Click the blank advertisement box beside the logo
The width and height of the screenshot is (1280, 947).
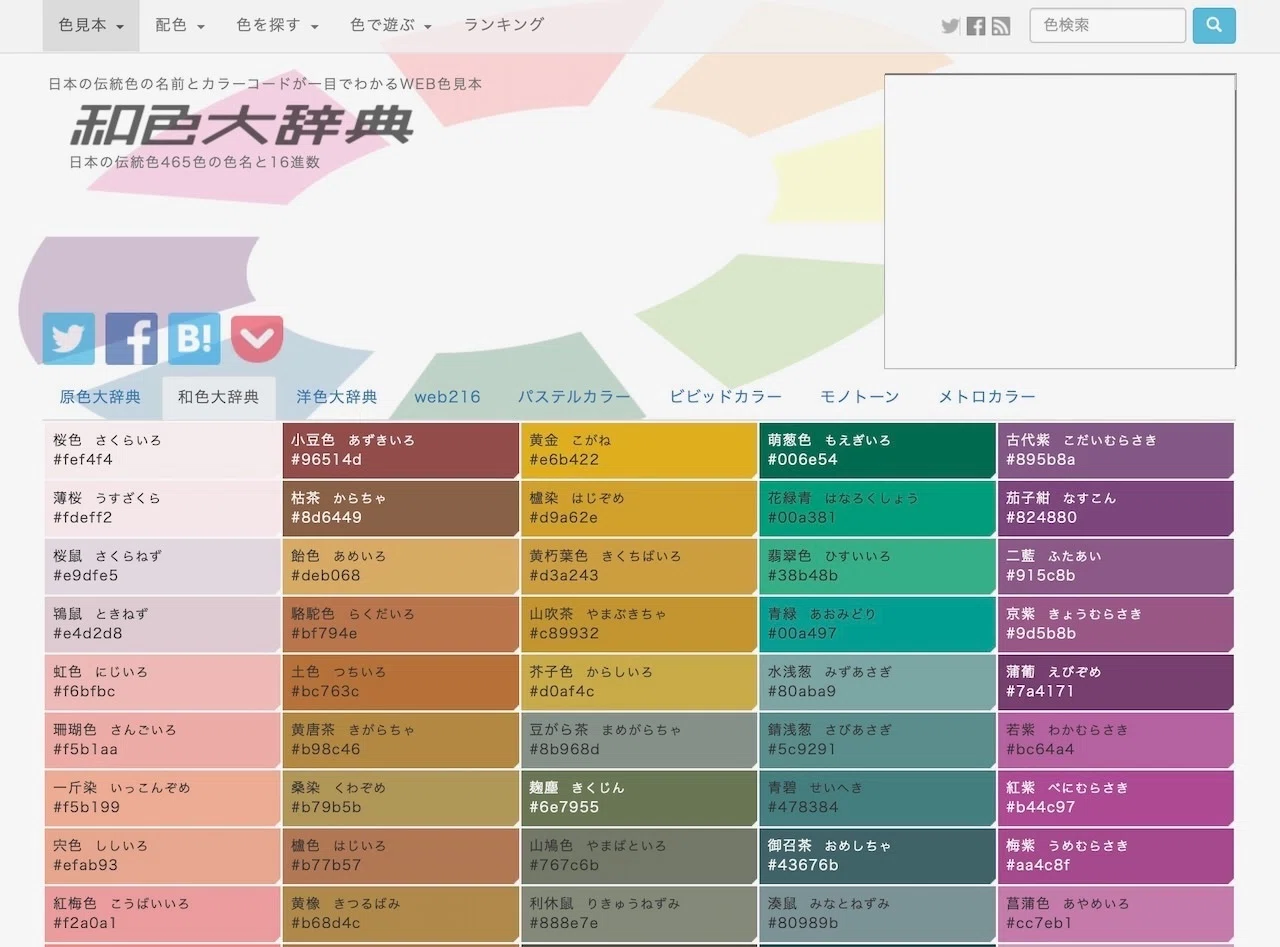click(1060, 221)
